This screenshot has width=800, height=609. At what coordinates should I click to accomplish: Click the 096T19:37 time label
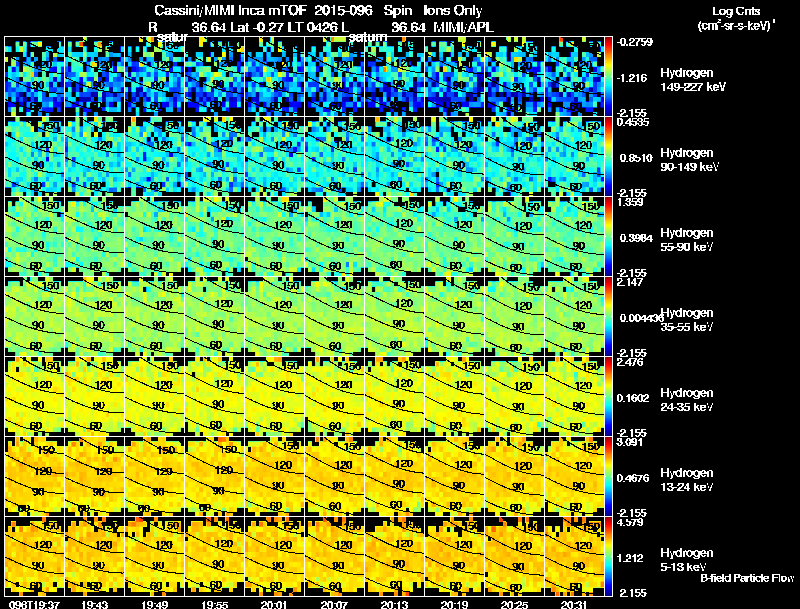[35, 604]
